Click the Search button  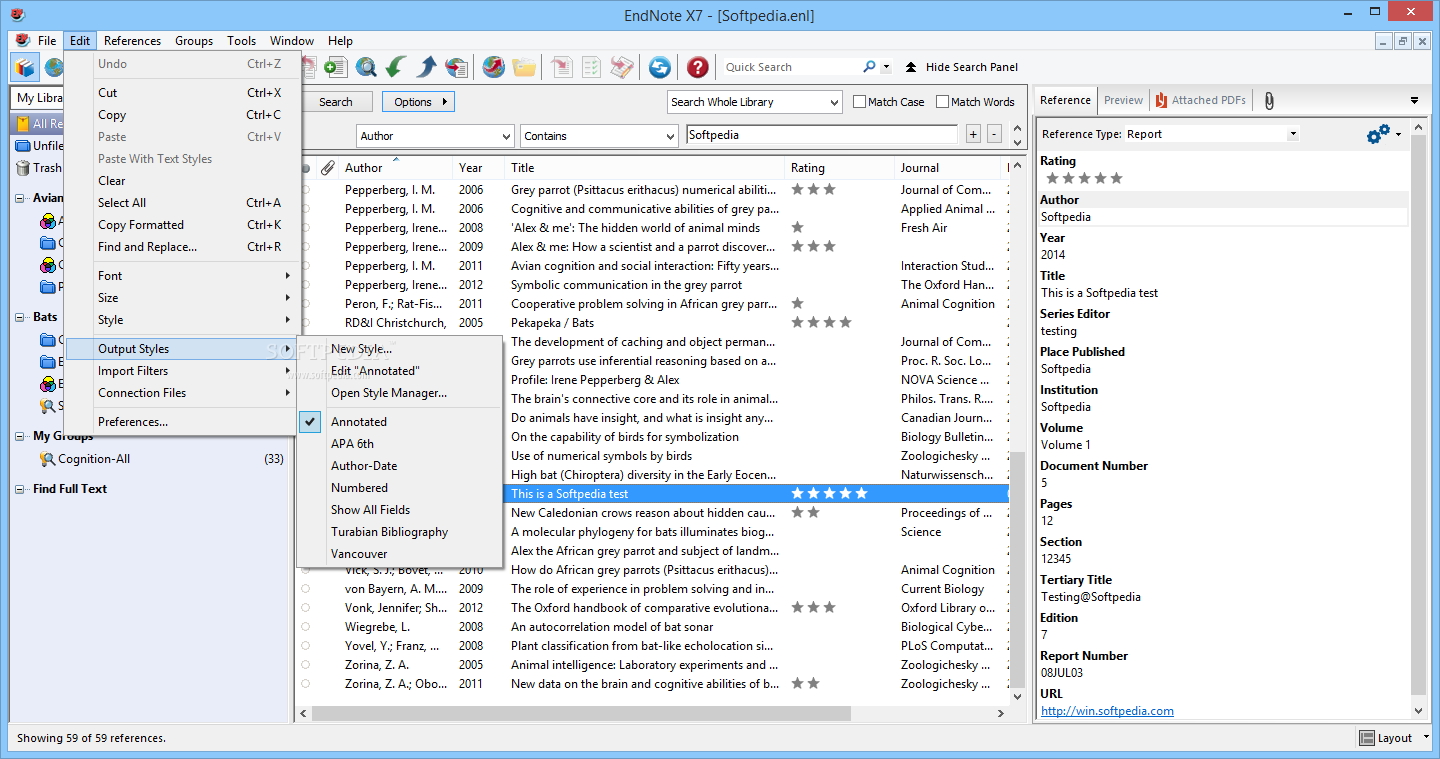tap(336, 102)
